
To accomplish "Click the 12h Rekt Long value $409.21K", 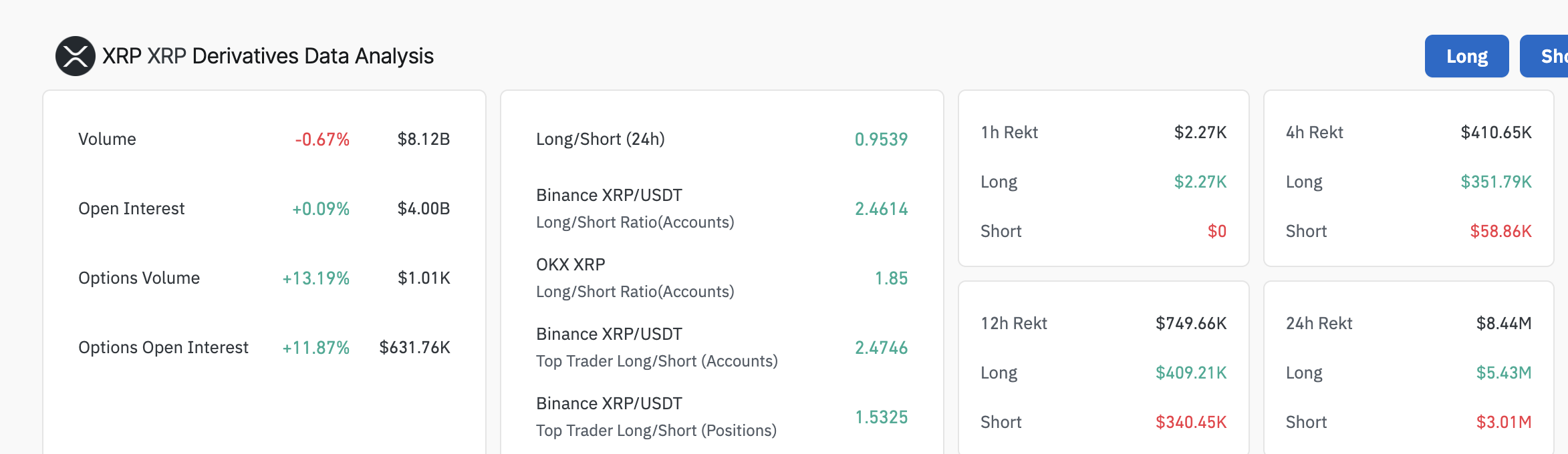I will [x=1191, y=373].
